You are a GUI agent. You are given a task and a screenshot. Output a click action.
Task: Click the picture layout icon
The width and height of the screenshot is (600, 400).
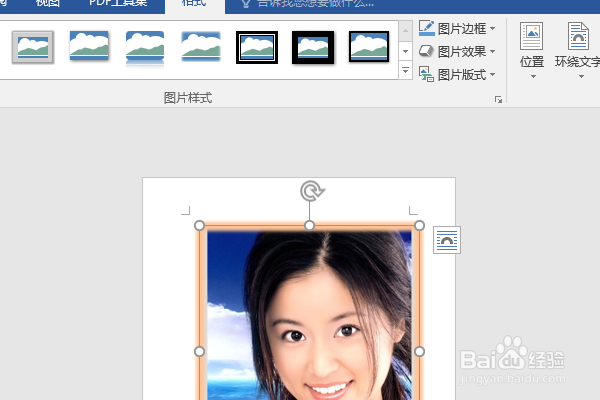click(426, 74)
